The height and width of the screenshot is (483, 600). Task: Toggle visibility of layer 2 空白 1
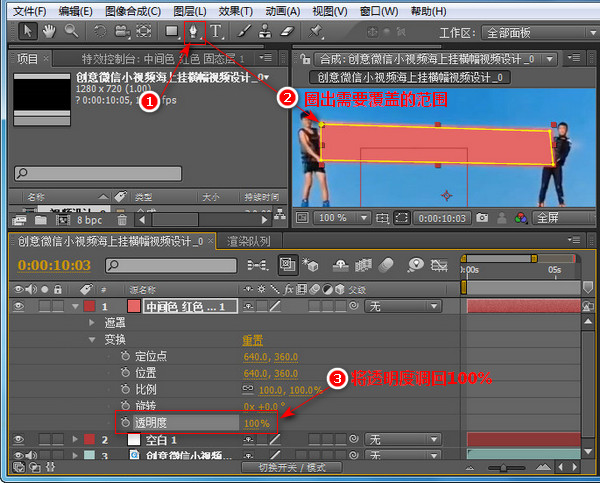pos(18,439)
